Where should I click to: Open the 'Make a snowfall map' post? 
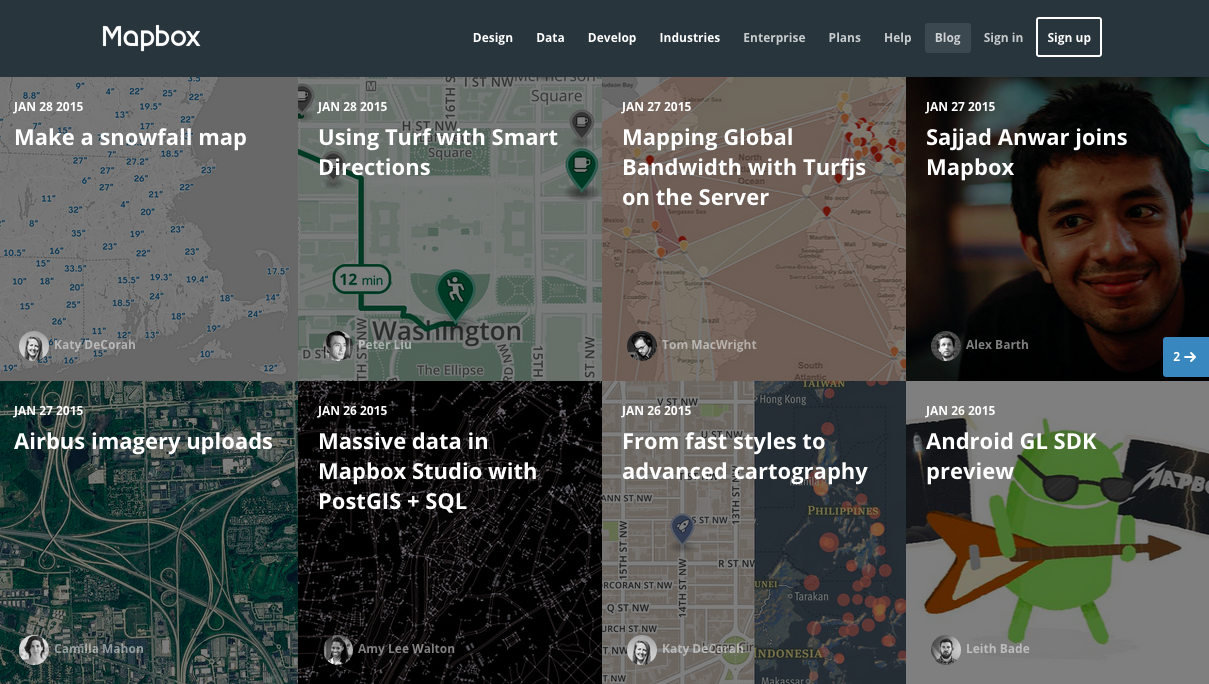coord(130,138)
